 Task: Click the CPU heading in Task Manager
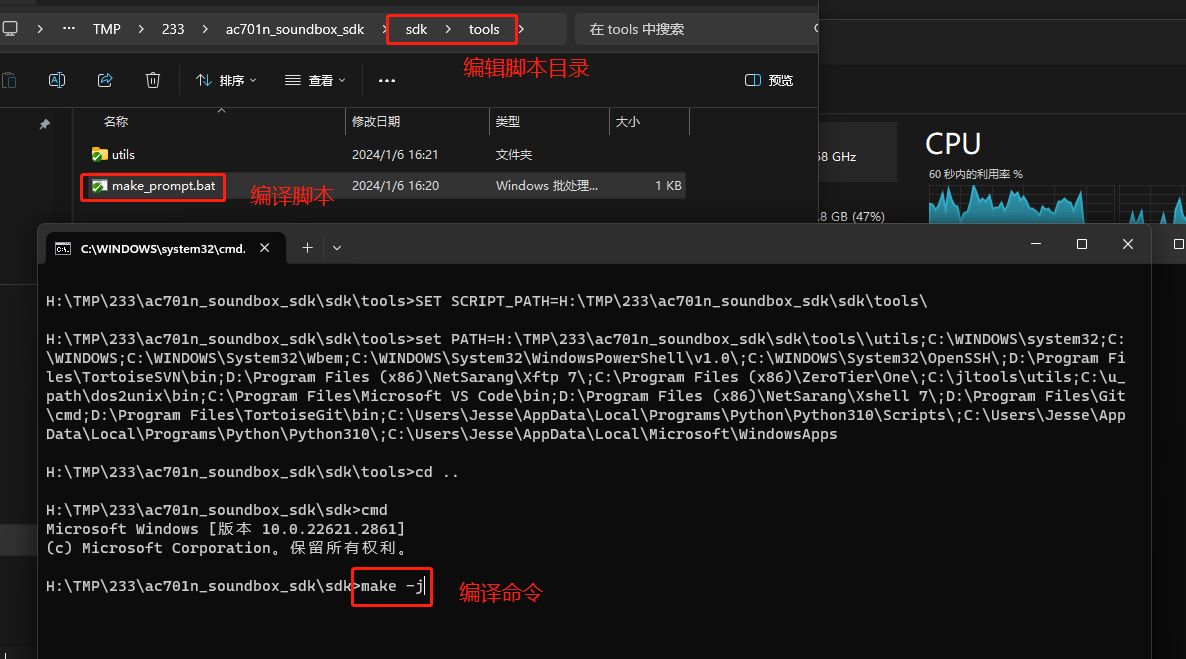point(953,144)
